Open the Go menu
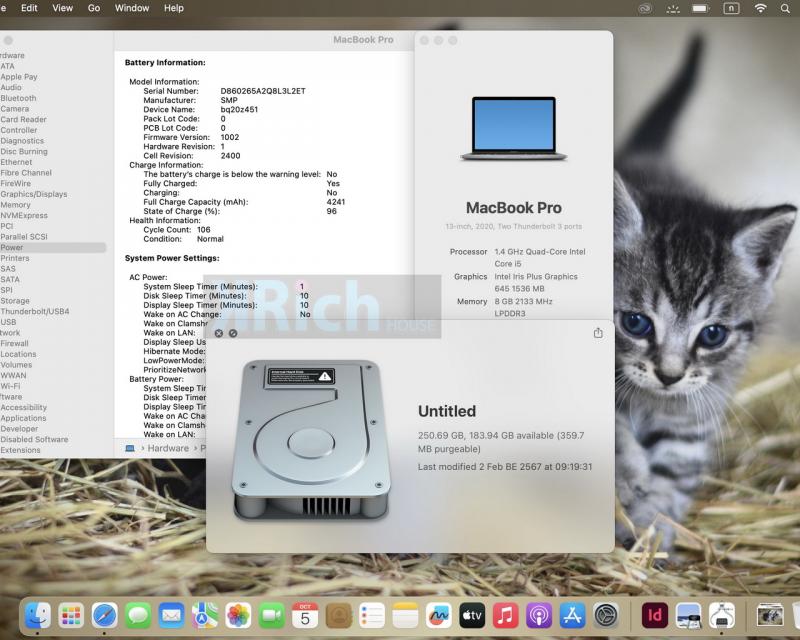 [x=94, y=8]
